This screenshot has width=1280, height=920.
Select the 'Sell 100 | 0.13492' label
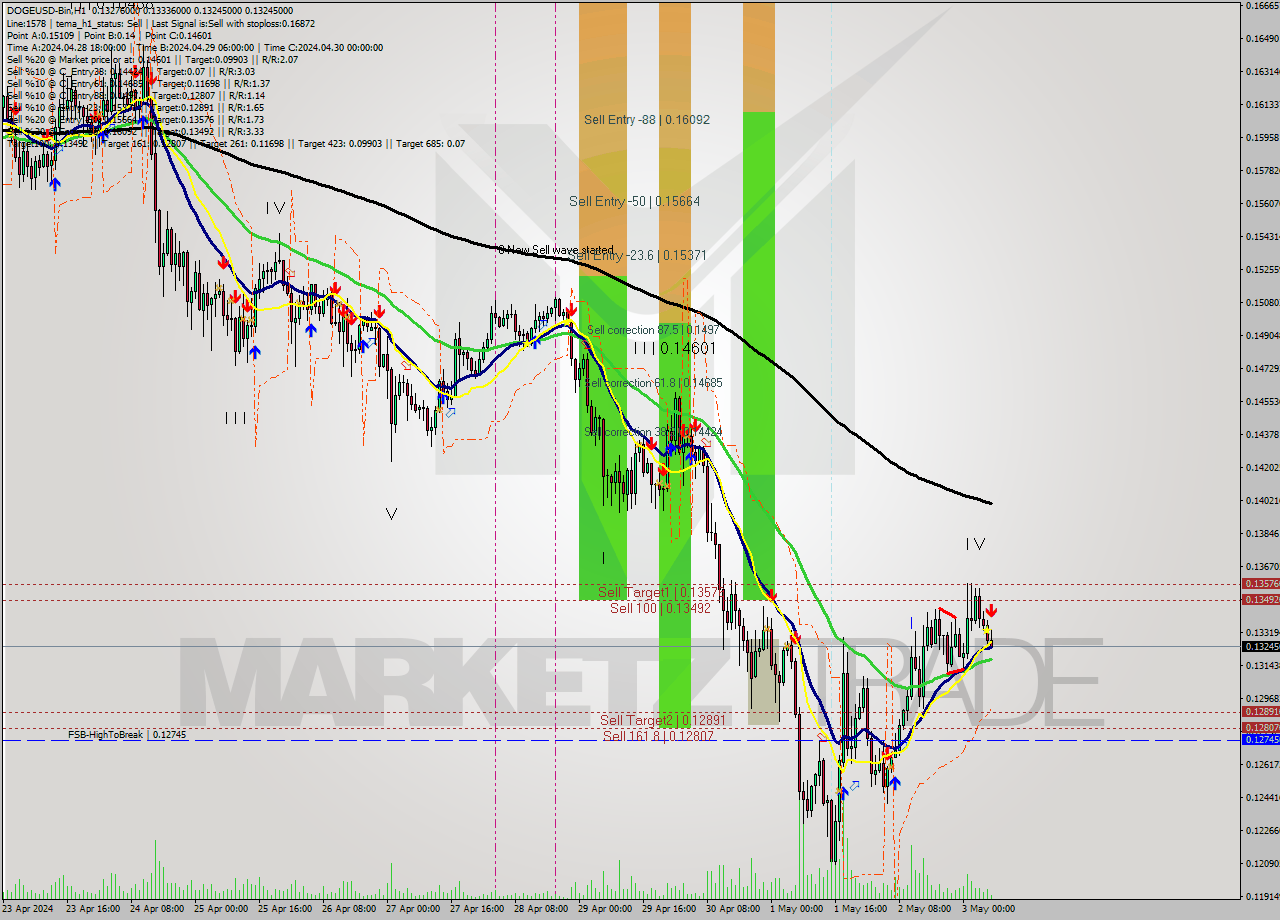point(660,607)
